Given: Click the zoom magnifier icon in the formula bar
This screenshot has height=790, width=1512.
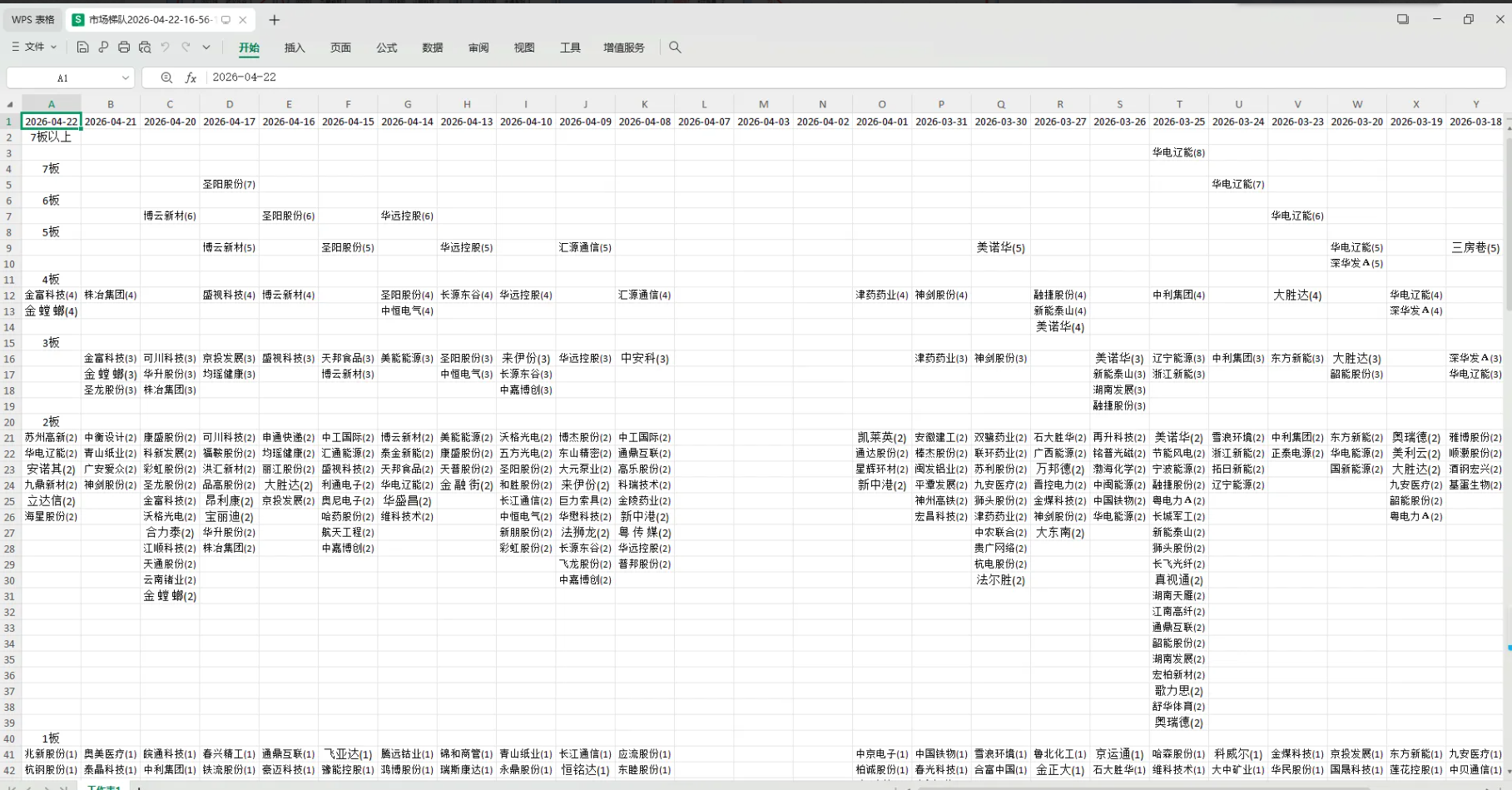Looking at the screenshot, I should (x=166, y=77).
